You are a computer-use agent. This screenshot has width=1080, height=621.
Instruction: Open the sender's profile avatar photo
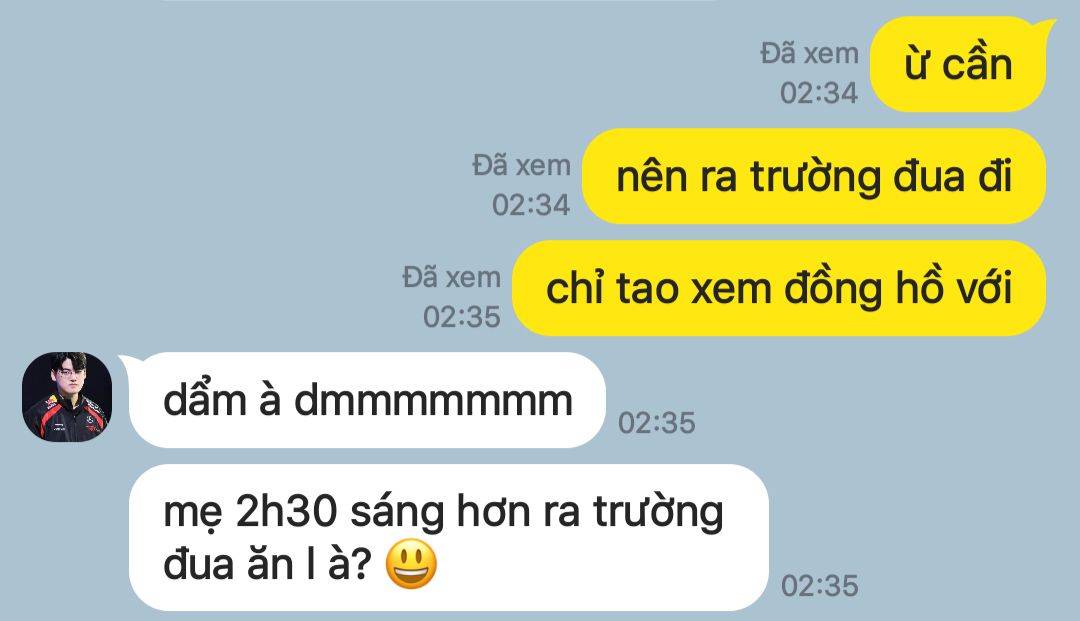(67, 397)
